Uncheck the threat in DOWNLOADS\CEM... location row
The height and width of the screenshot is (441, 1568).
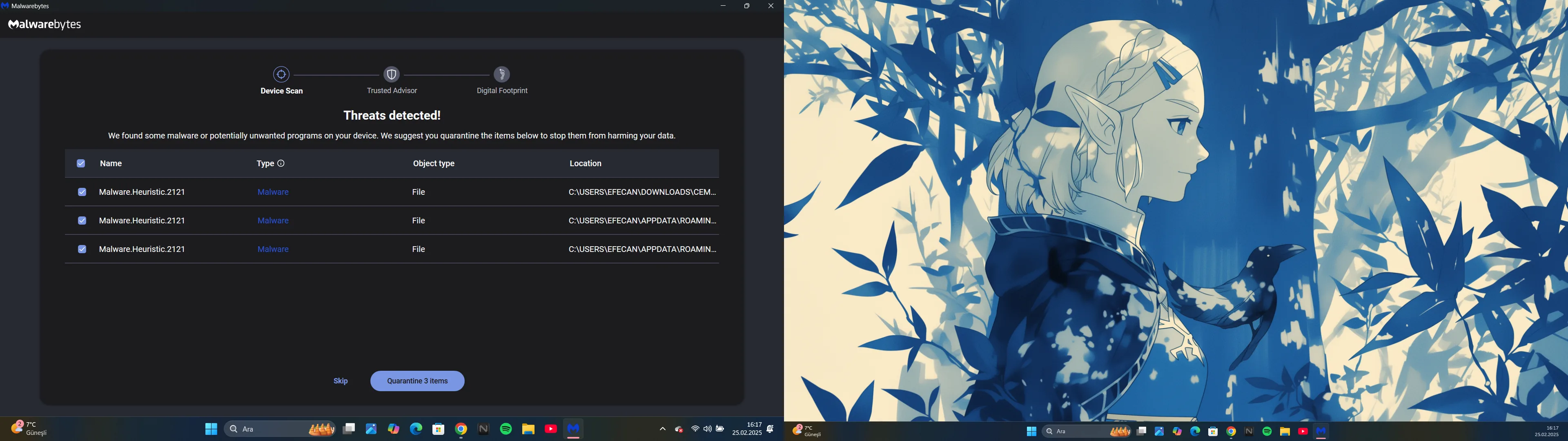pos(82,192)
